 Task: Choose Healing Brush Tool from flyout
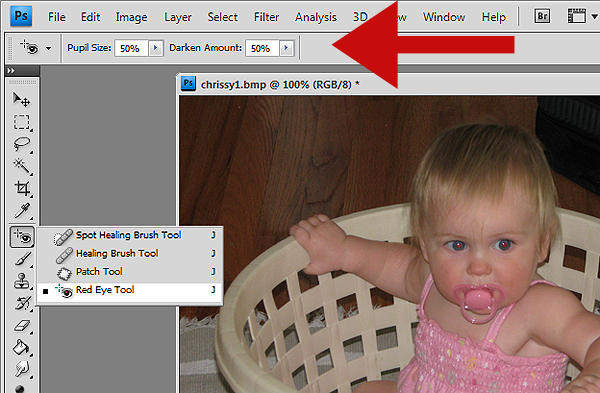[x=129, y=253]
